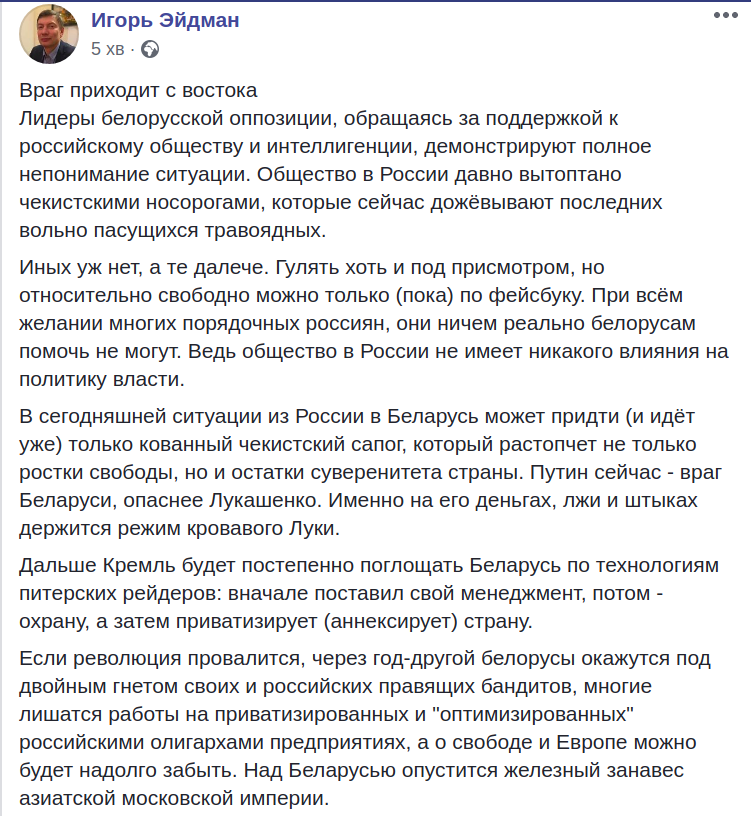This screenshot has height=816, width=751.
Task: Open the author name link Игорь Эйдман
Action: point(165,20)
